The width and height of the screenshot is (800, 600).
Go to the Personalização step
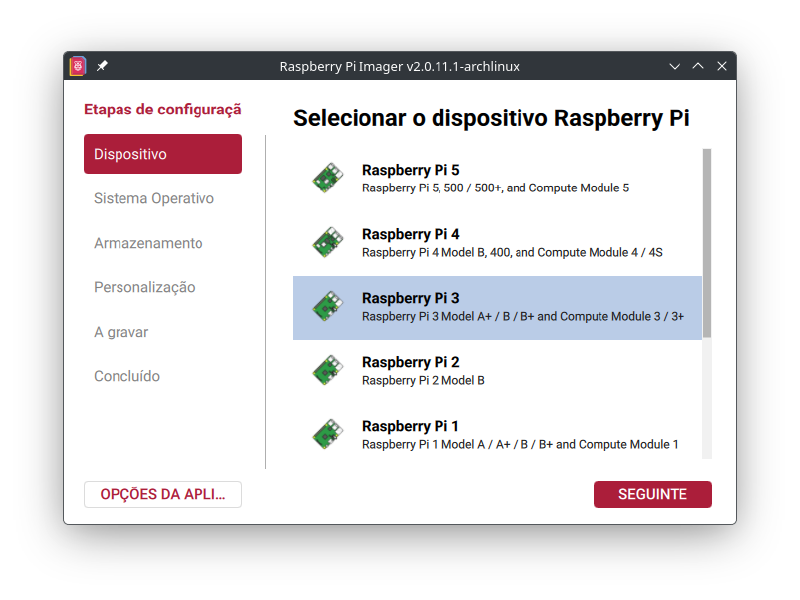(144, 287)
